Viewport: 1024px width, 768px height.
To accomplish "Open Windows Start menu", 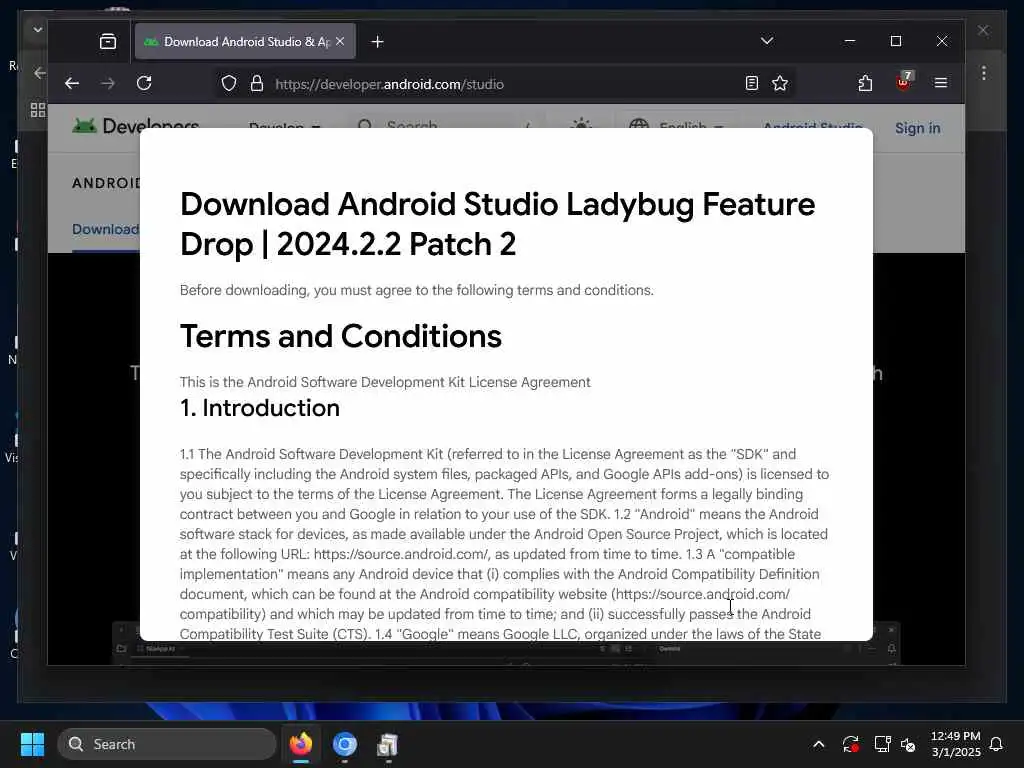I will [32, 744].
